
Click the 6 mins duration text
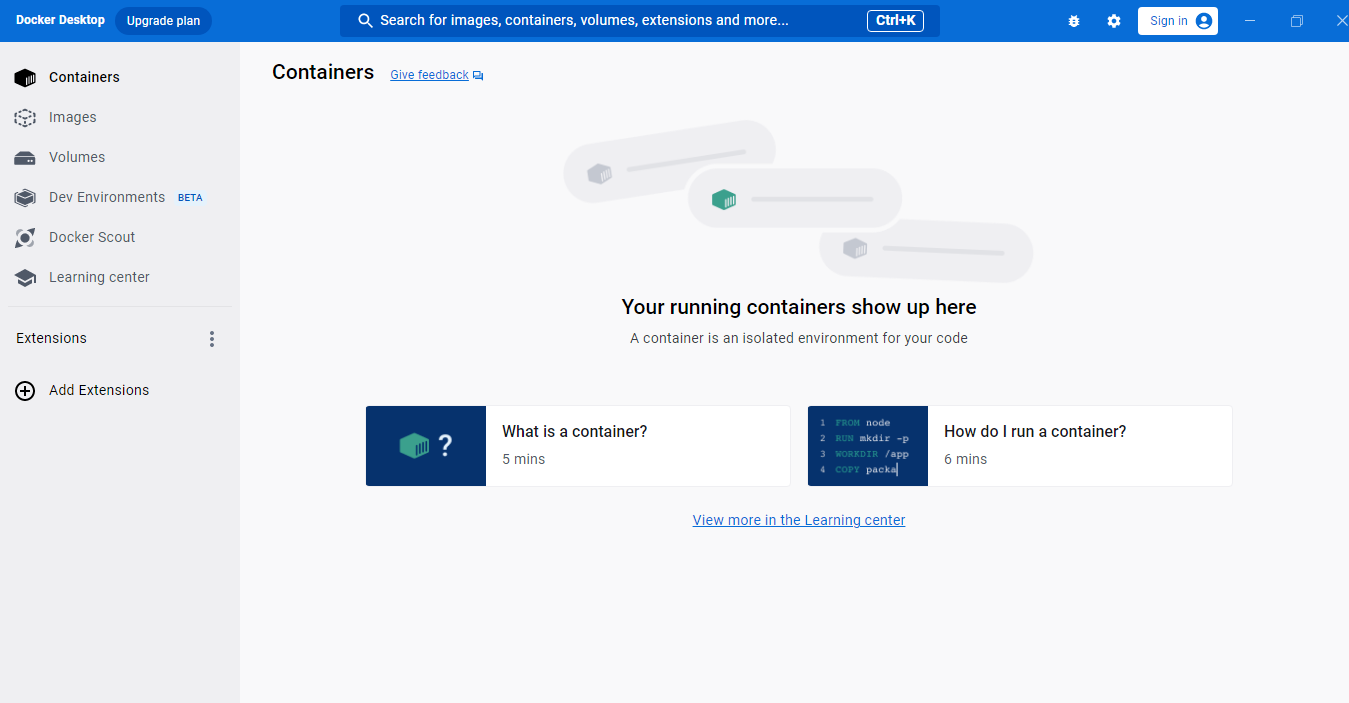tap(965, 459)
